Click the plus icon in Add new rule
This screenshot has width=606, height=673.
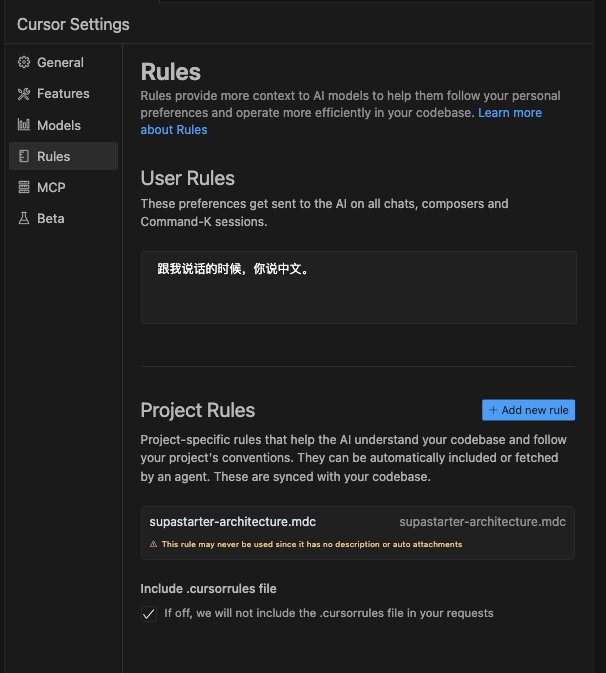point(493,410)
